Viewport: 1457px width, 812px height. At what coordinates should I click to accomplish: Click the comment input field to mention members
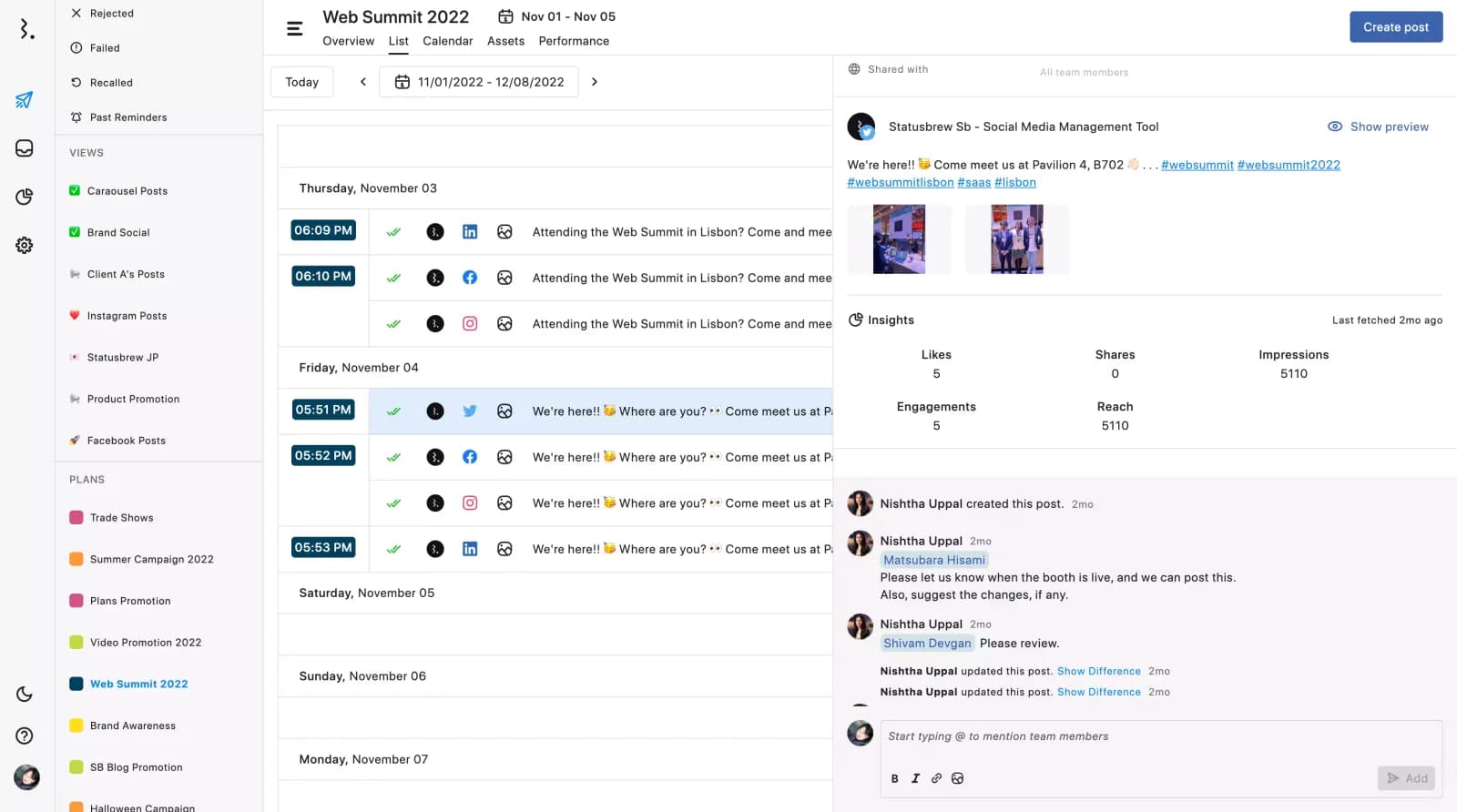1156,736
